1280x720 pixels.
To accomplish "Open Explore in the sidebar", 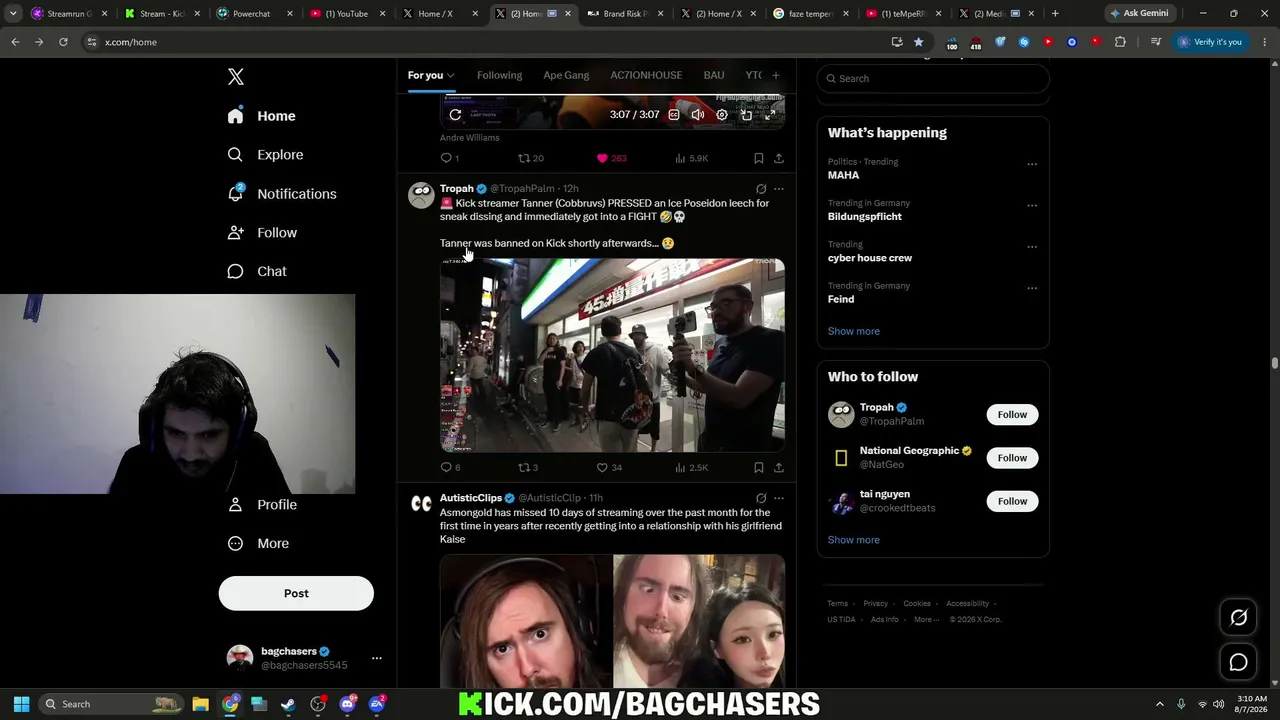I will click(266, 155).
